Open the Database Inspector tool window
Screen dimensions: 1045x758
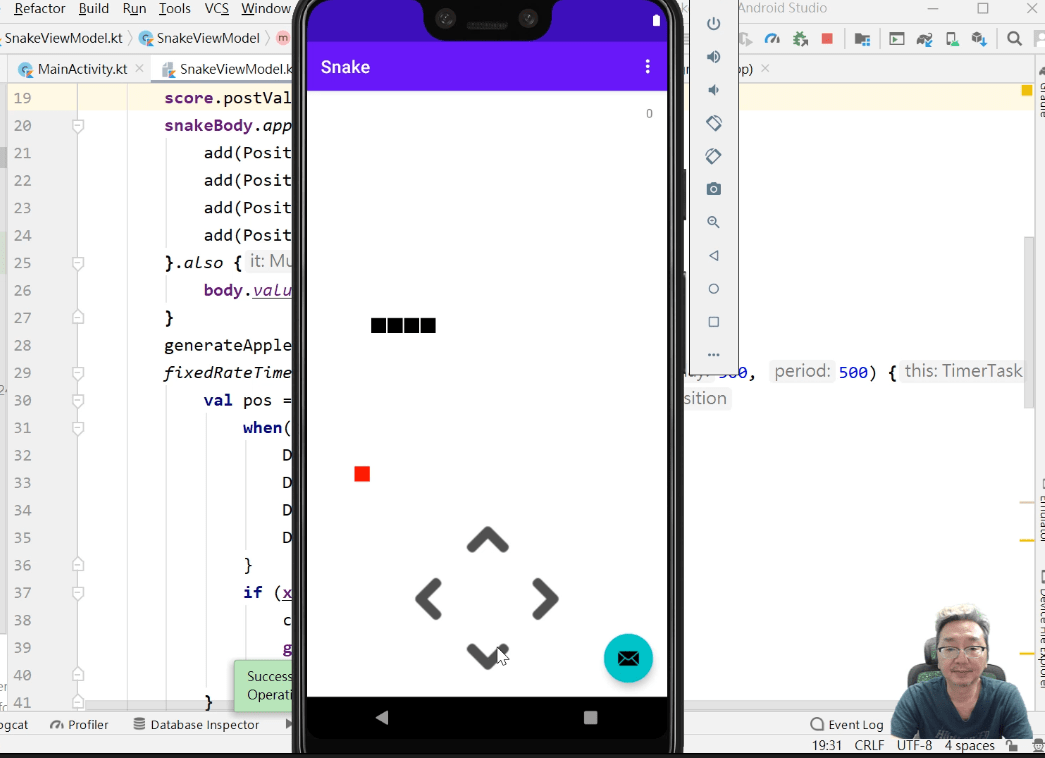click(x=196, y=725)
